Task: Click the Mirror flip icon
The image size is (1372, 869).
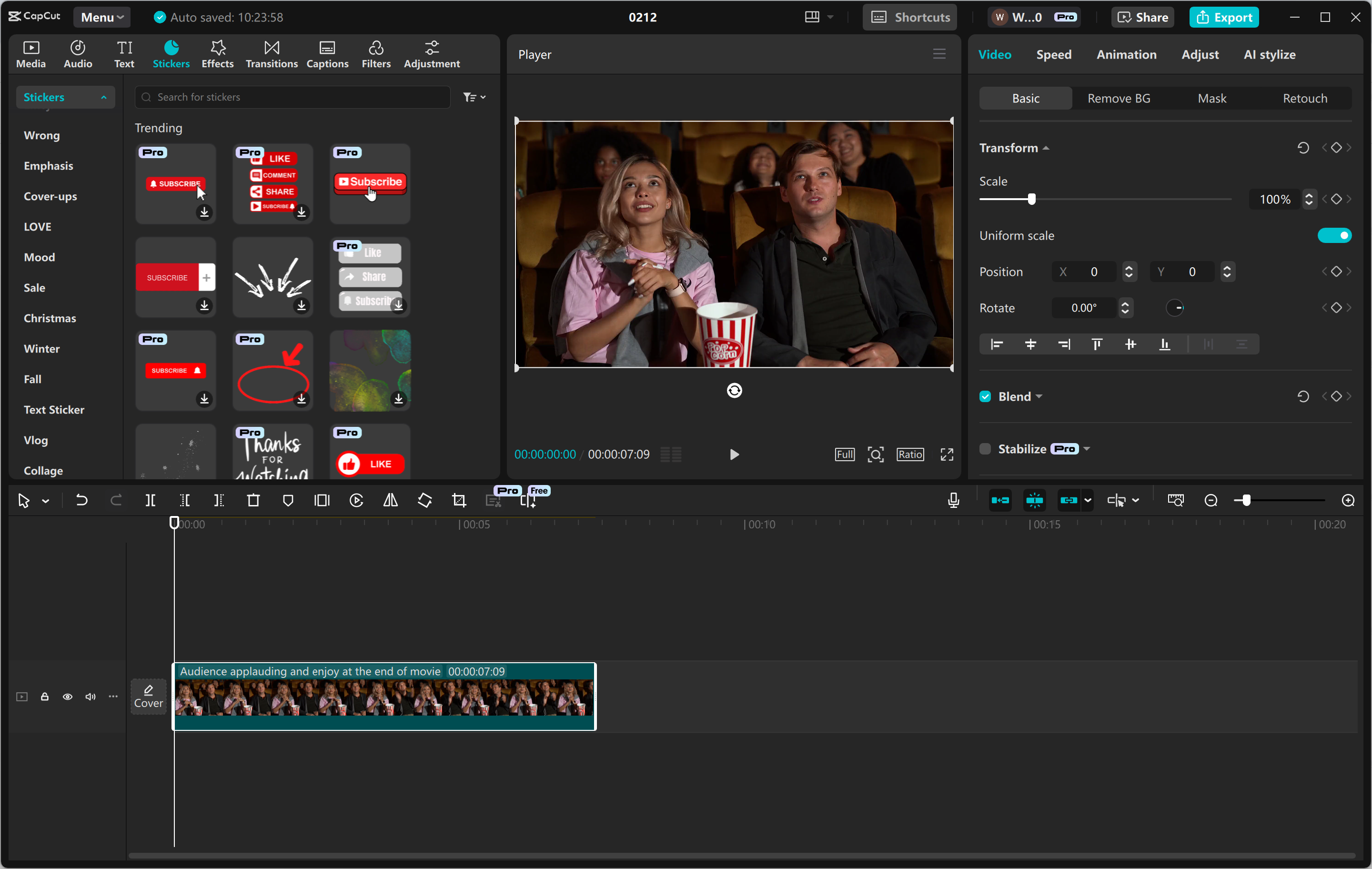Action: tap(390, 500)
